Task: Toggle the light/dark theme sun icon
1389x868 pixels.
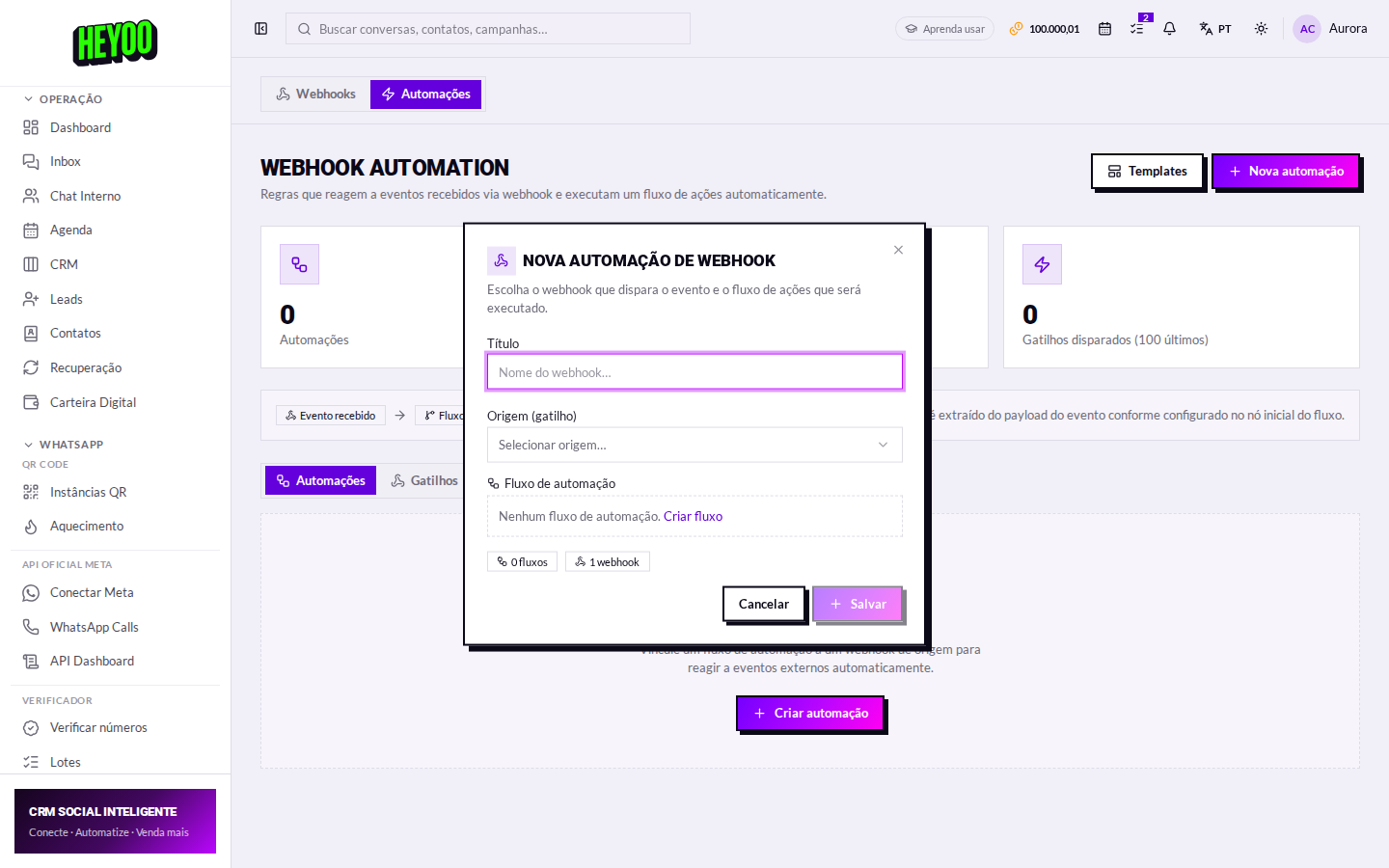Action: [1261, 29]
